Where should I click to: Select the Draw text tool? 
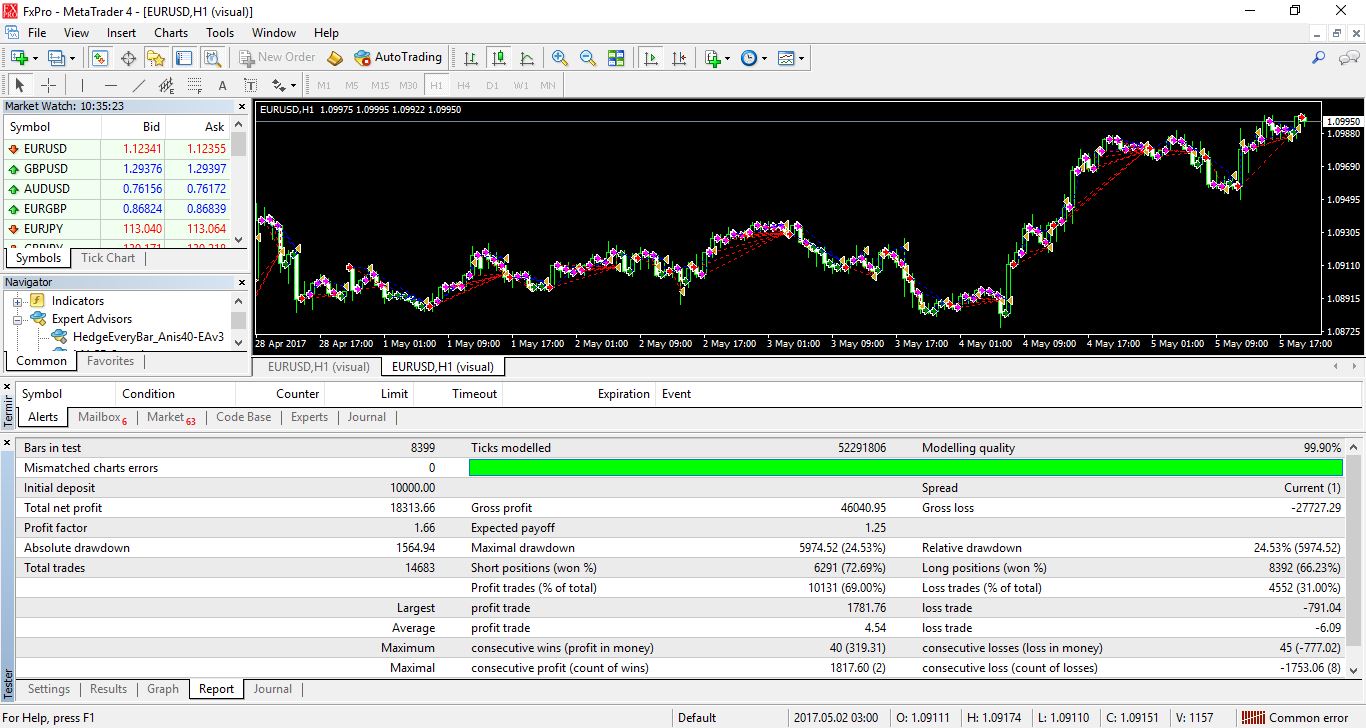tap(223, 85)
